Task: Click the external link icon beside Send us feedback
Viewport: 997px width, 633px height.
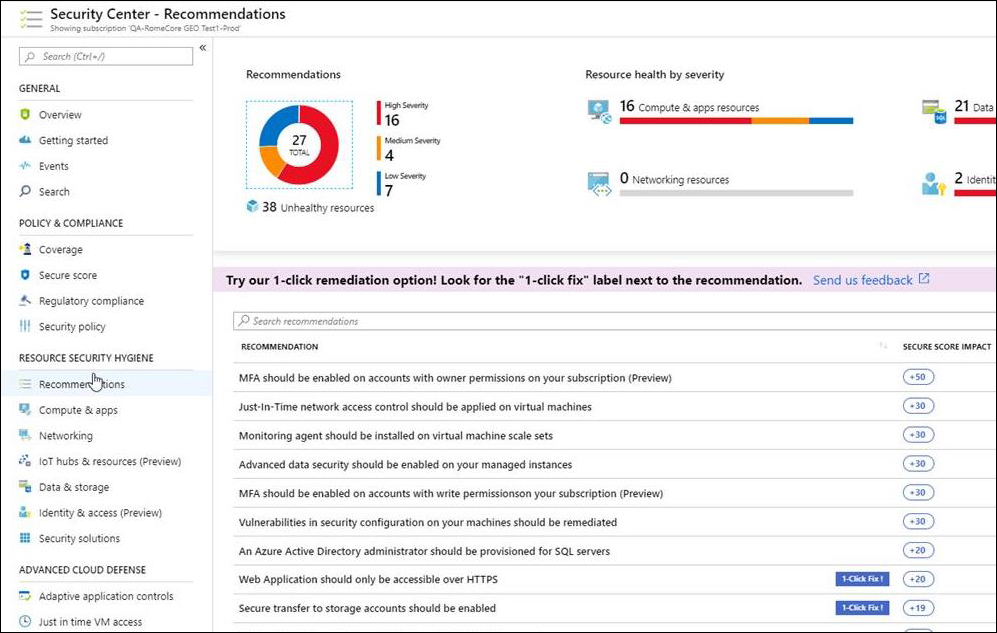Action: [x=924, y=279]
